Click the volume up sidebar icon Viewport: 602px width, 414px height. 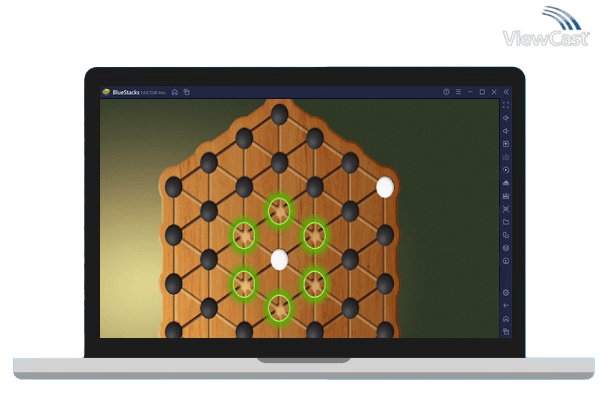tap(506, 118)
